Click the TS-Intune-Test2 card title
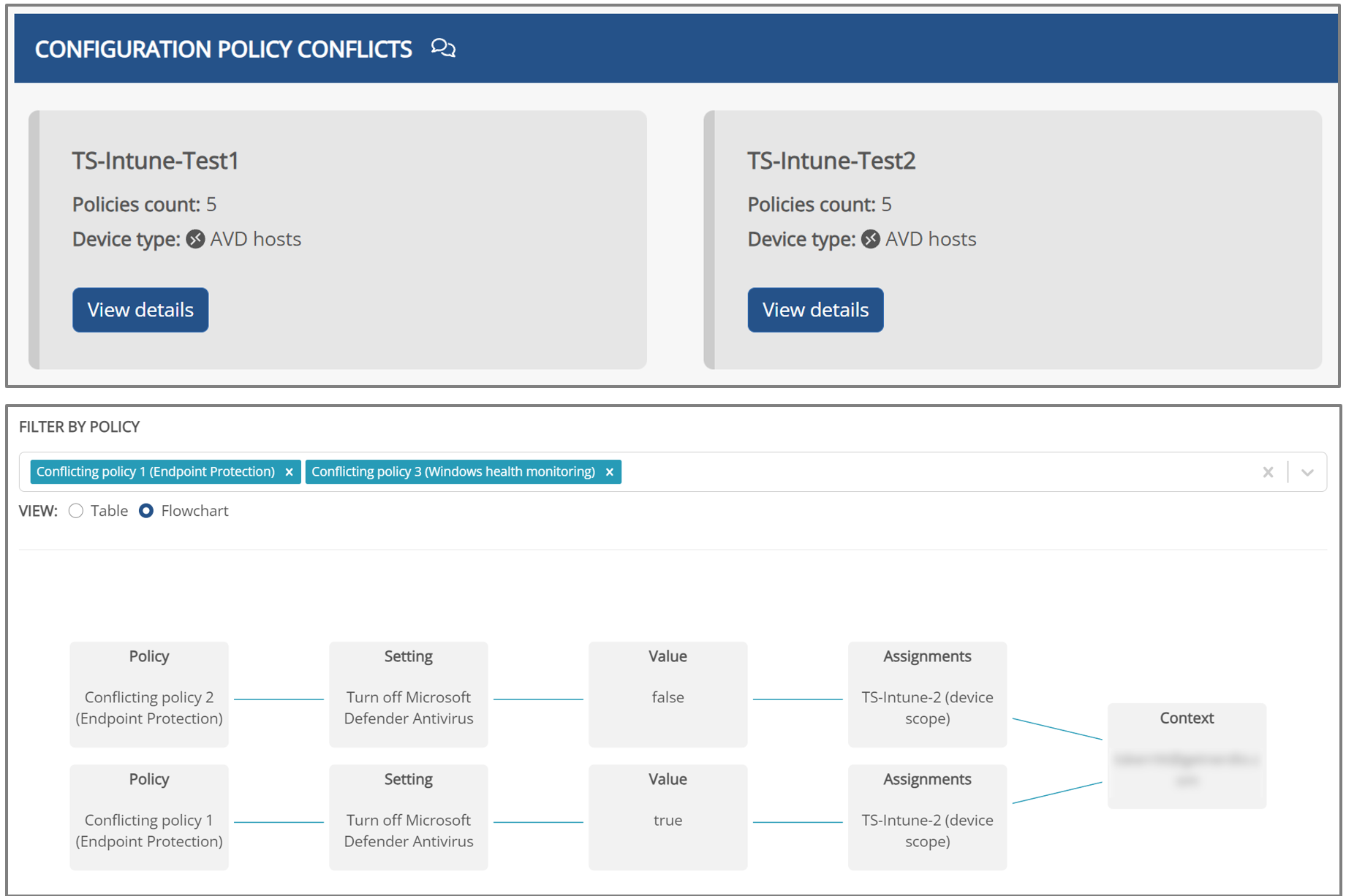 point(831,161)
